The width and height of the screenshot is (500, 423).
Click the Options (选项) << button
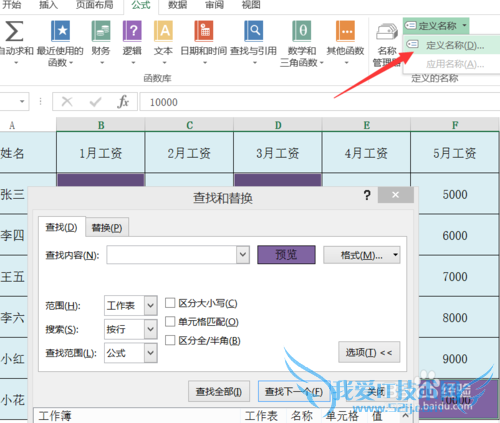point(369,352)
